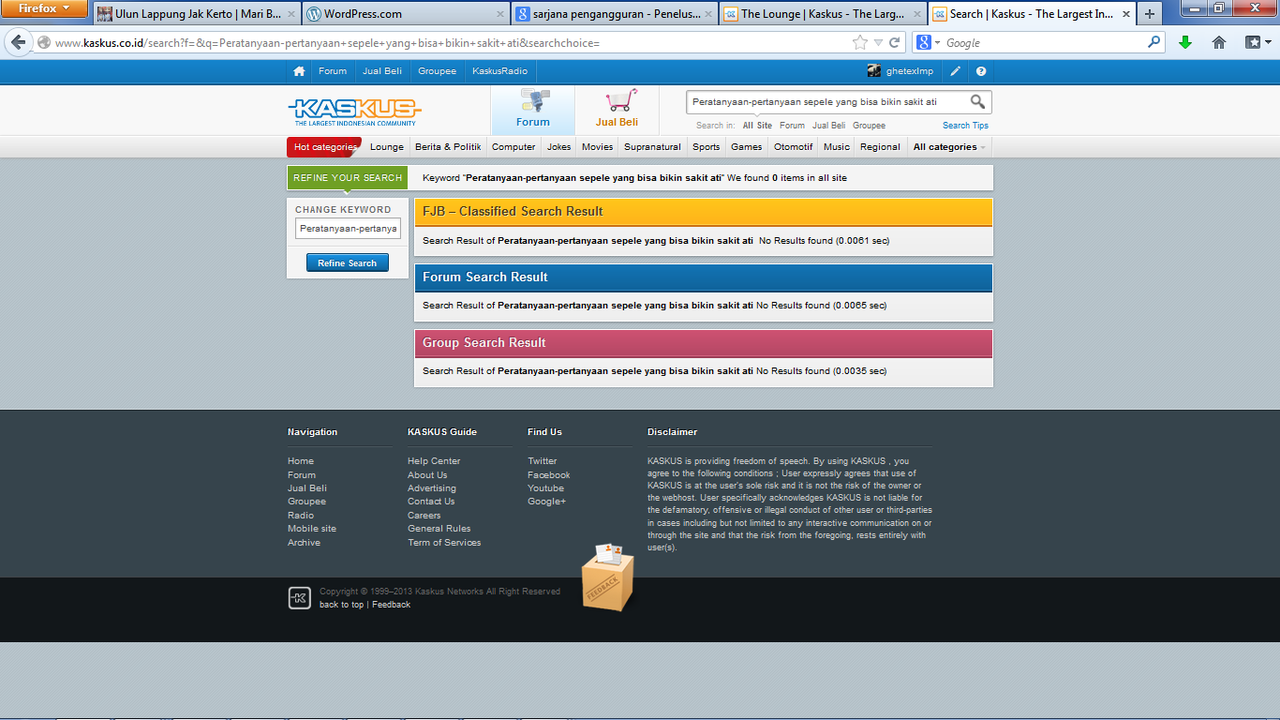The height and width of the screenshot is (720, 1280).
Task: Click the Firefox back arrow button
Action: tap(18, 42)
